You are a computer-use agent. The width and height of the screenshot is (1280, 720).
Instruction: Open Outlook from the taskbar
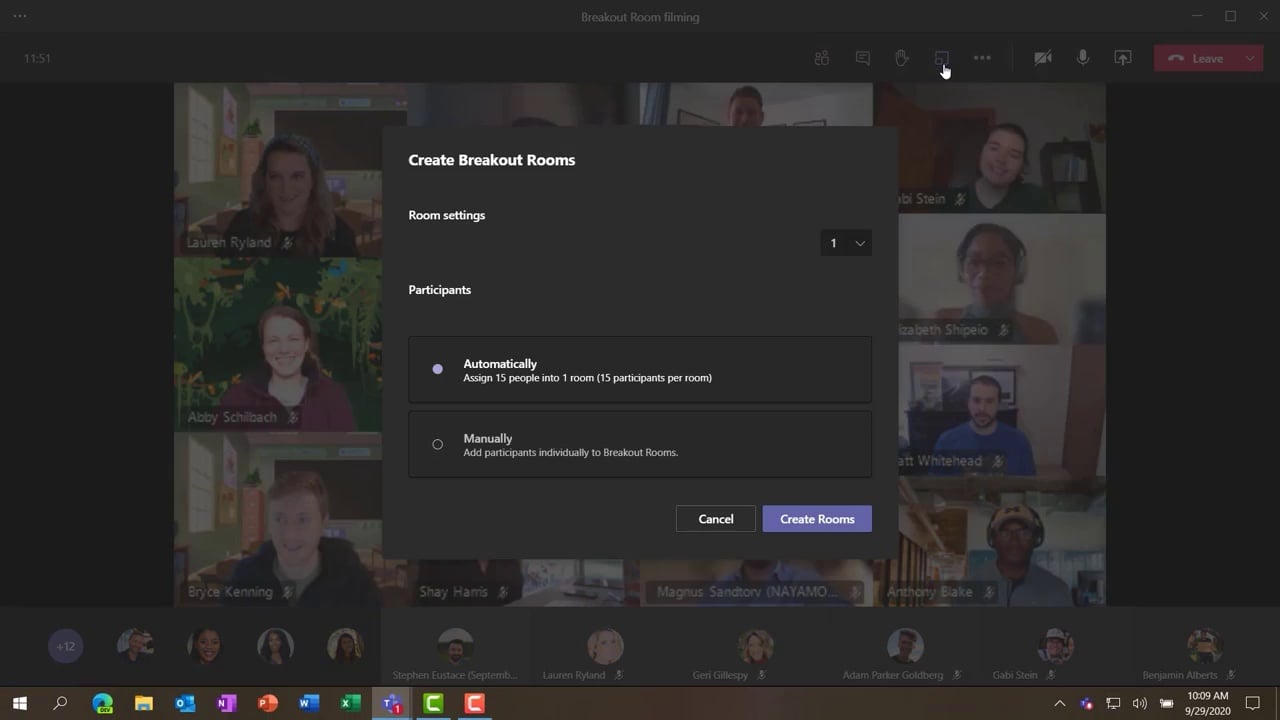click(x=185, y=703)
